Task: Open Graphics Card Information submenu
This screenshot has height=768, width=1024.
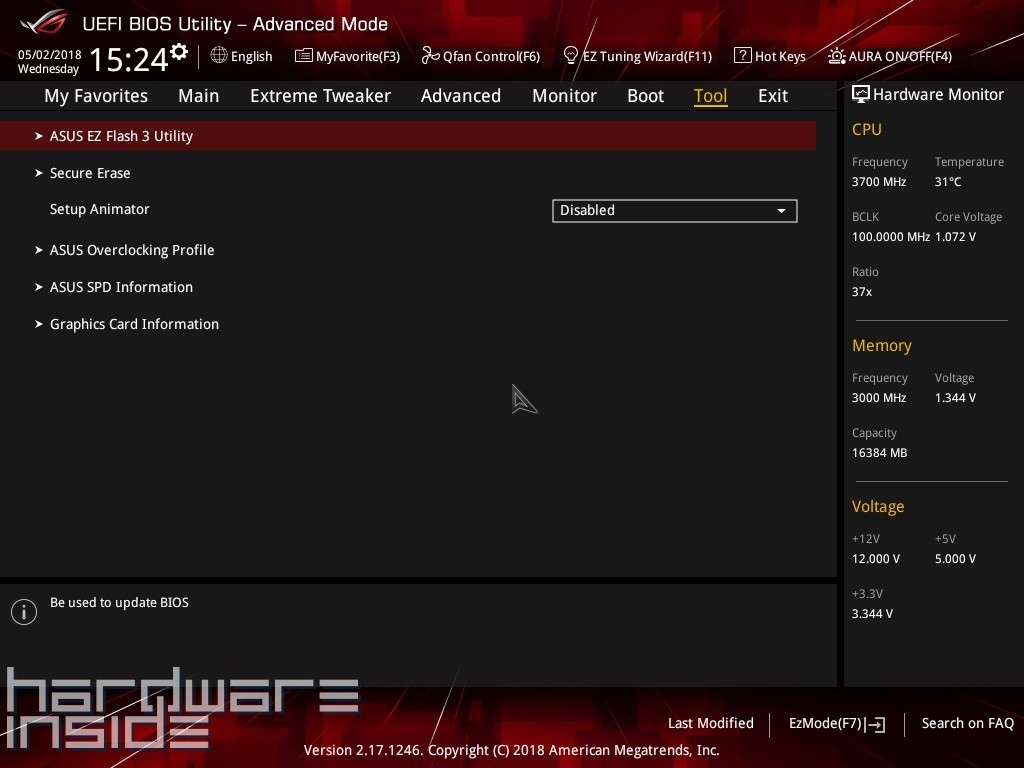Action: [x=134, y=324]
